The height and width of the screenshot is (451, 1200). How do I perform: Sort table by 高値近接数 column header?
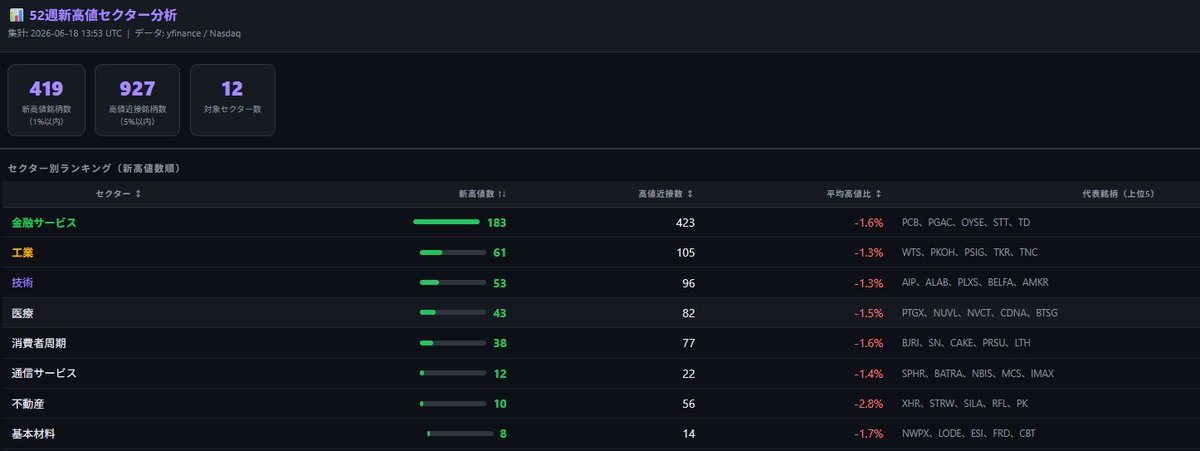coord(666,194)
